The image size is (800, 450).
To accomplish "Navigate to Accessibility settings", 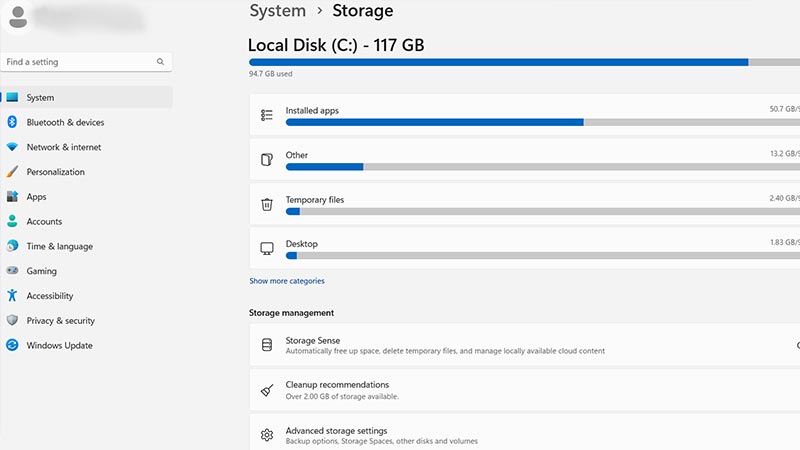I will tap(50, 296).
